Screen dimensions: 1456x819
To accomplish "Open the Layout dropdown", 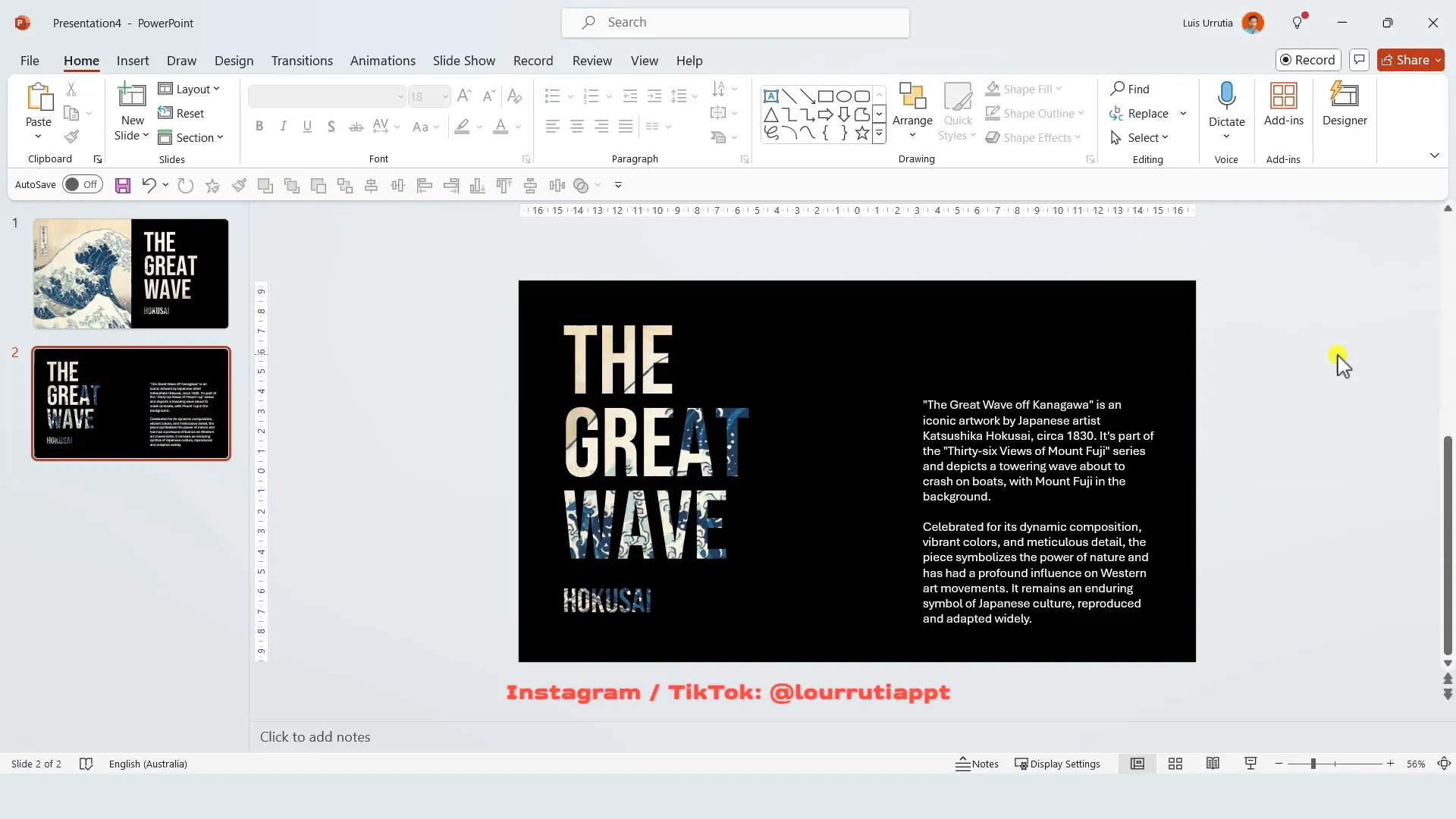I will tap(189, 89).
